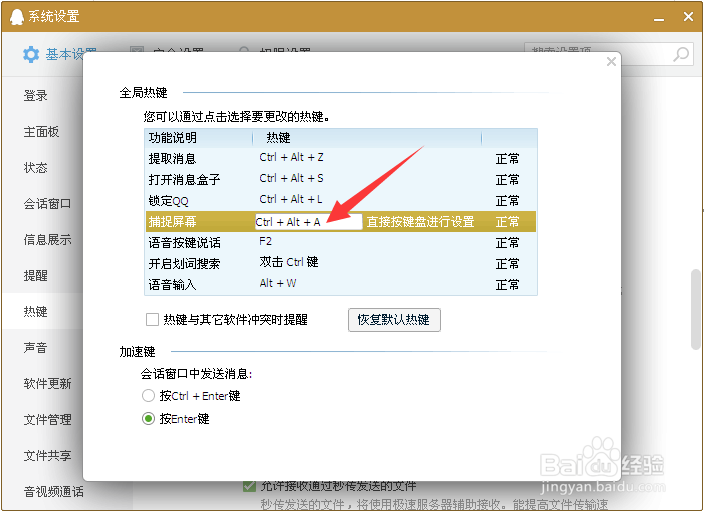Click the search magnifier icon
Viewport: 704px width, 512px height.
coord(681,54)
